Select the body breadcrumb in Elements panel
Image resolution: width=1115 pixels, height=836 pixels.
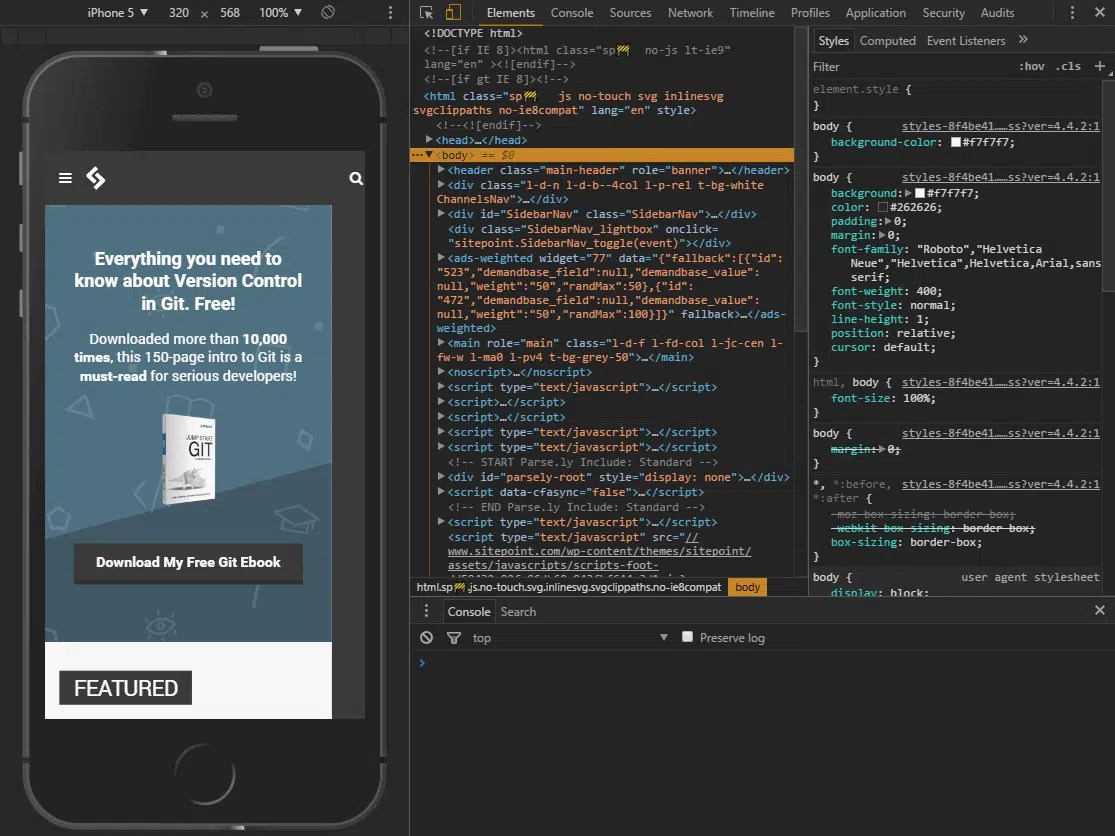(747, 587)
